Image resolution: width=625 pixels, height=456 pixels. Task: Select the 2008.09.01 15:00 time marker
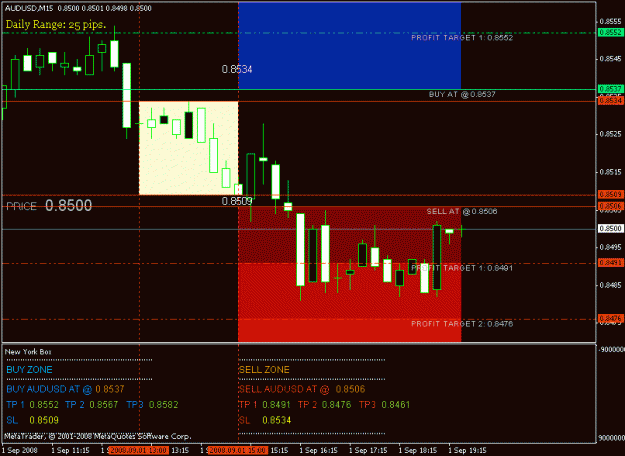point(238,450)
